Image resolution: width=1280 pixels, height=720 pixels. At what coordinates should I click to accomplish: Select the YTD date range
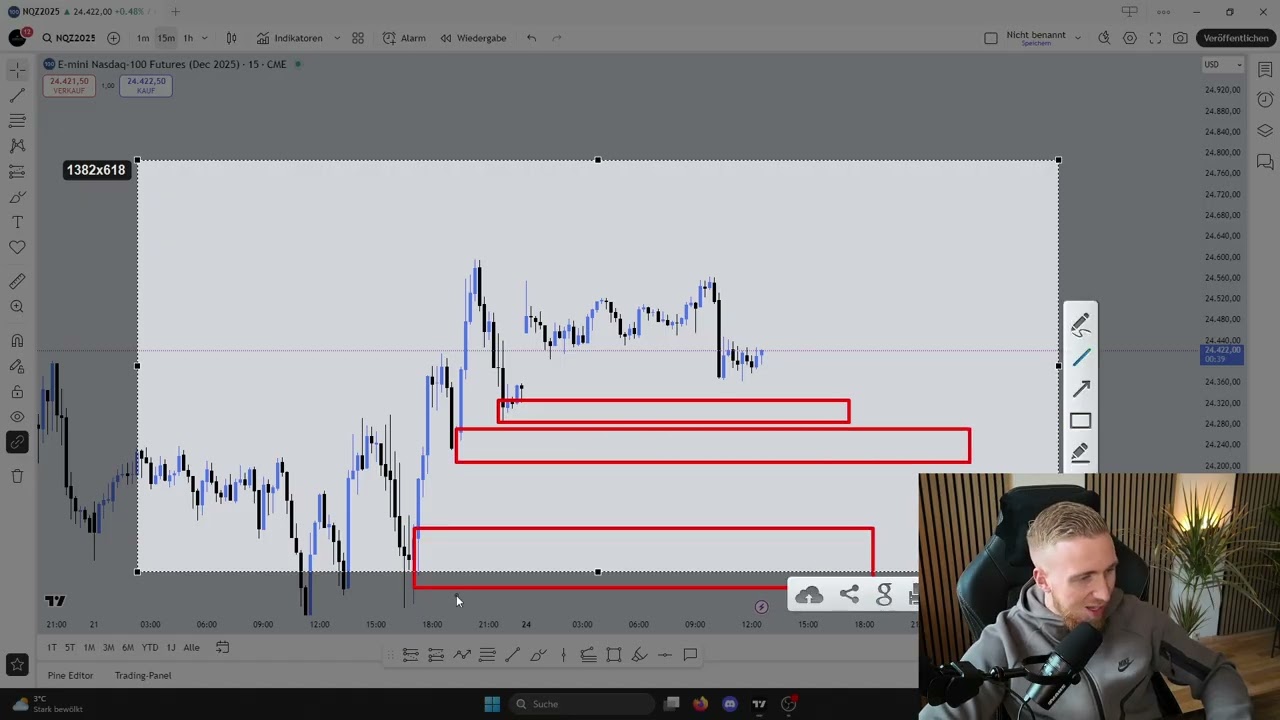(150, 648)
